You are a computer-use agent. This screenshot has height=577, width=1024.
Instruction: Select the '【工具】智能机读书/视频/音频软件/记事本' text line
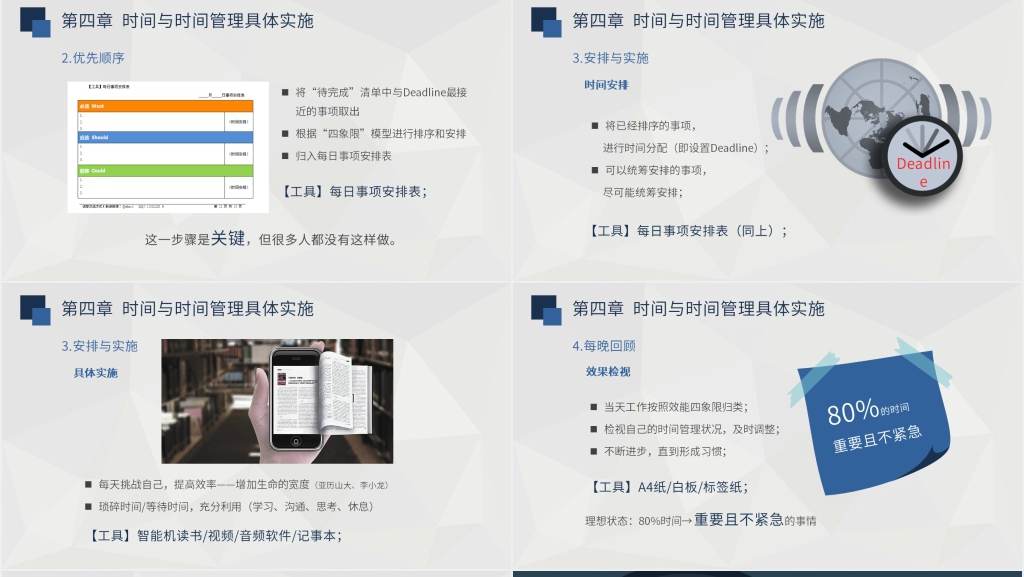tap(216, 535)
